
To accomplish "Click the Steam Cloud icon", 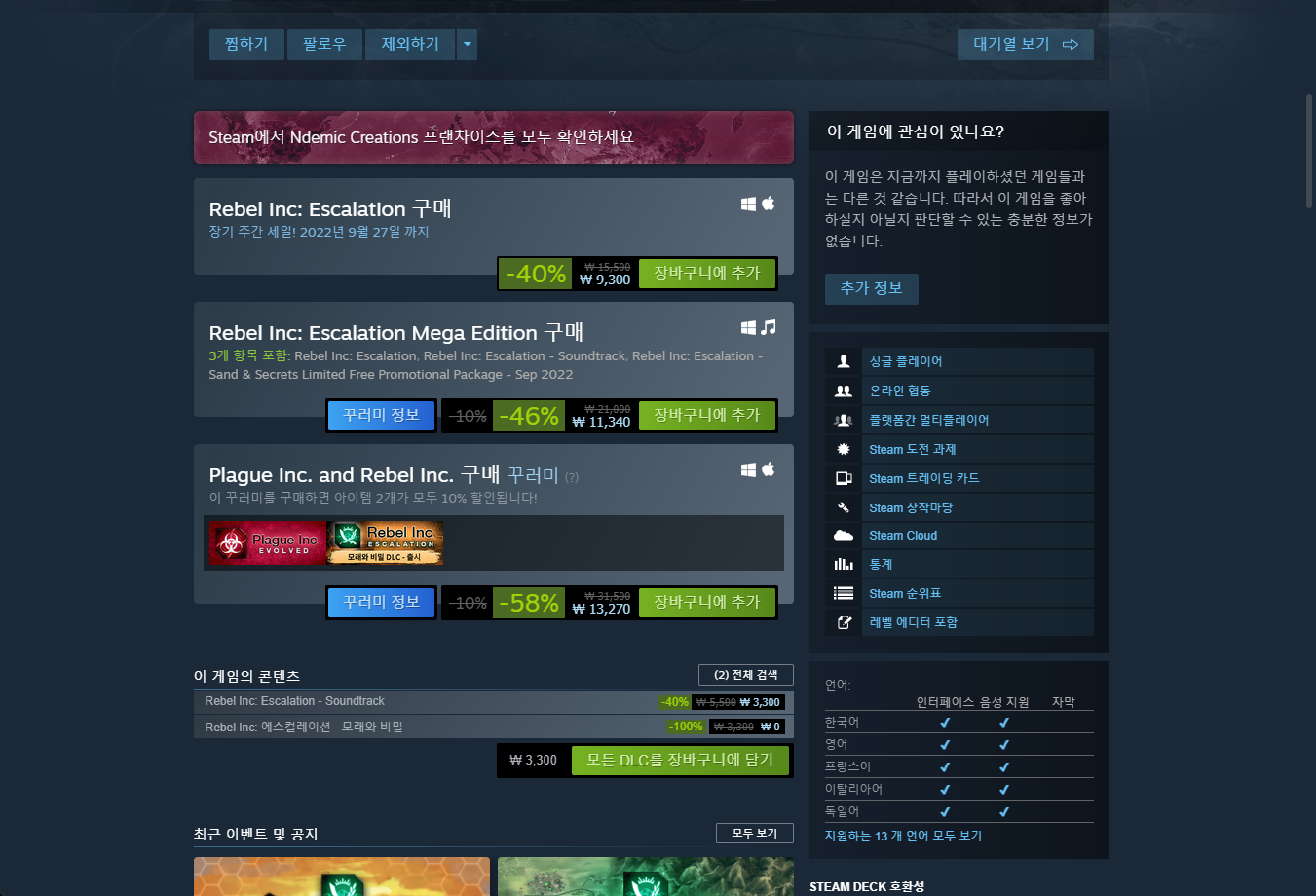I will [844, 536].
